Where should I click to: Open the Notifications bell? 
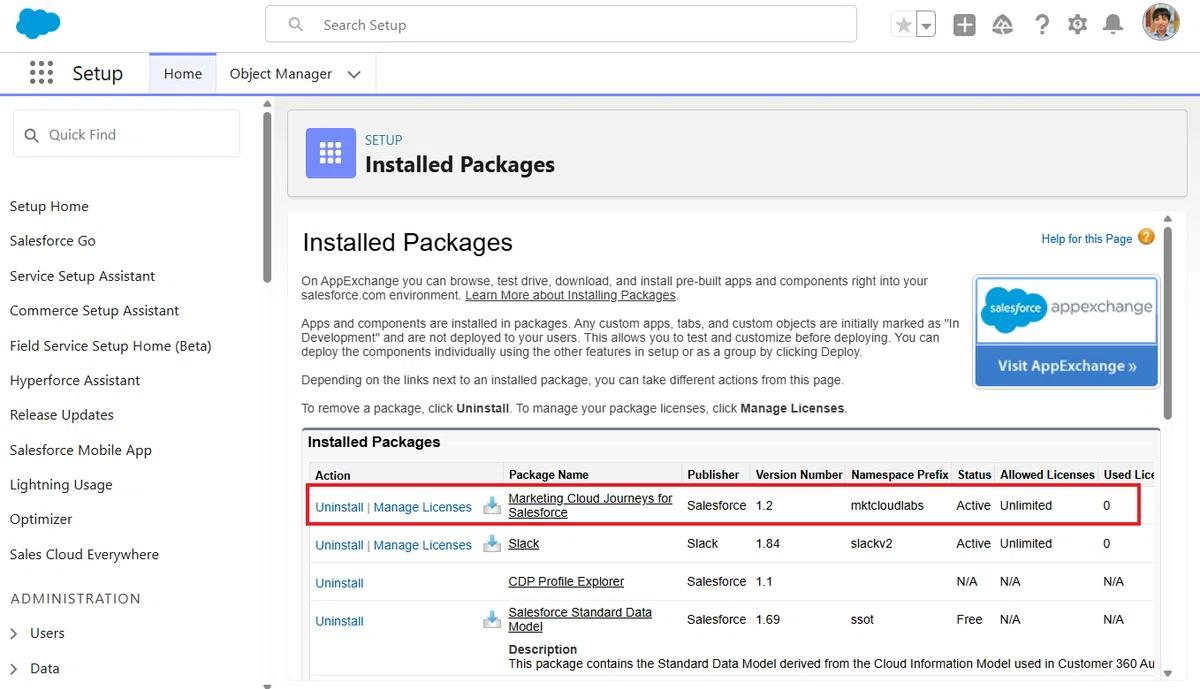pyautogui.click(x=1113, y=25)
